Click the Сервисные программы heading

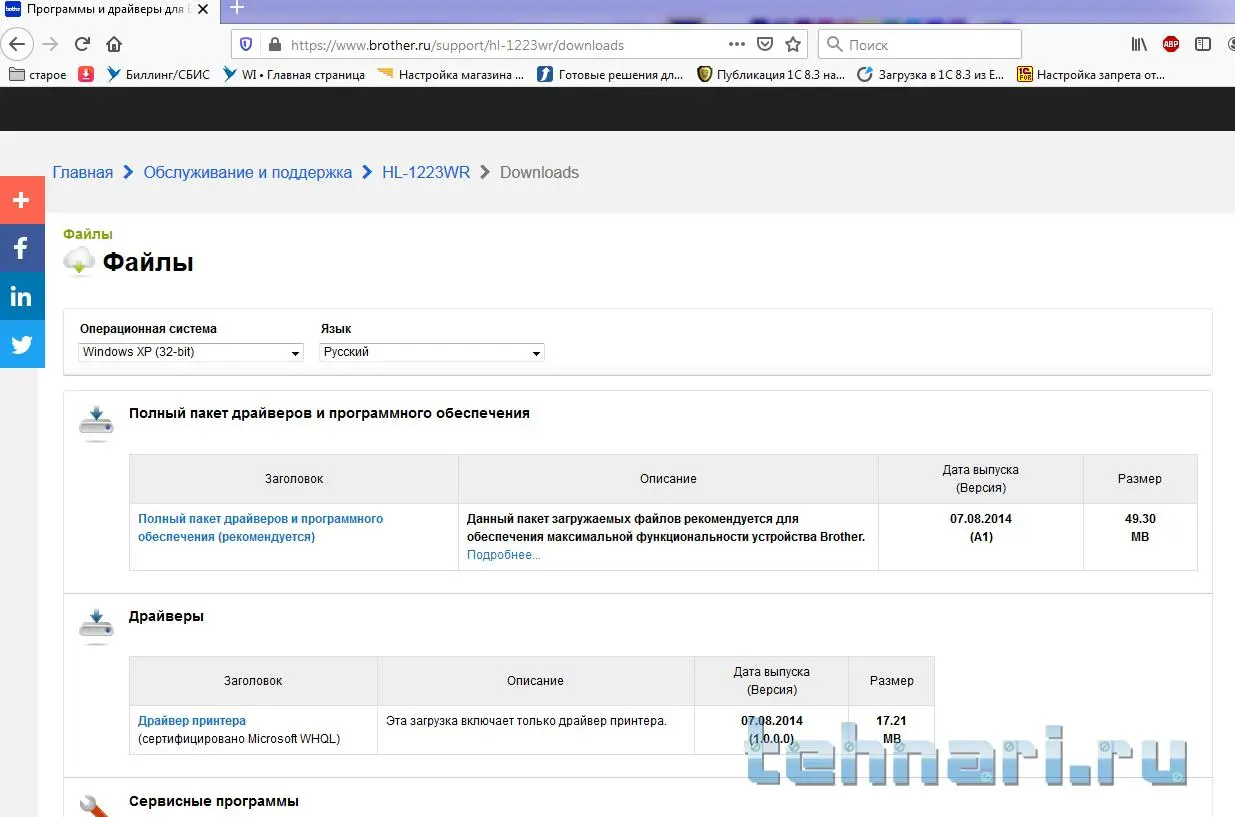(x=214, y=801)
